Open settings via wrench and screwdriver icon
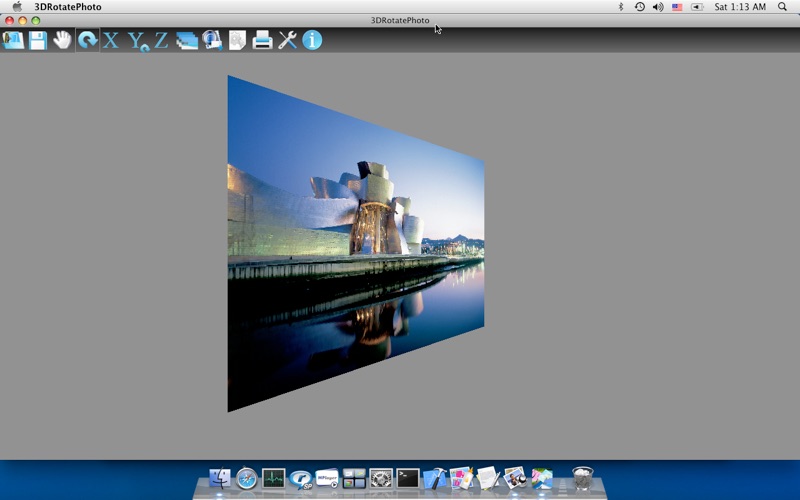This screenshot has width=800, height=500. click(287, 40)
